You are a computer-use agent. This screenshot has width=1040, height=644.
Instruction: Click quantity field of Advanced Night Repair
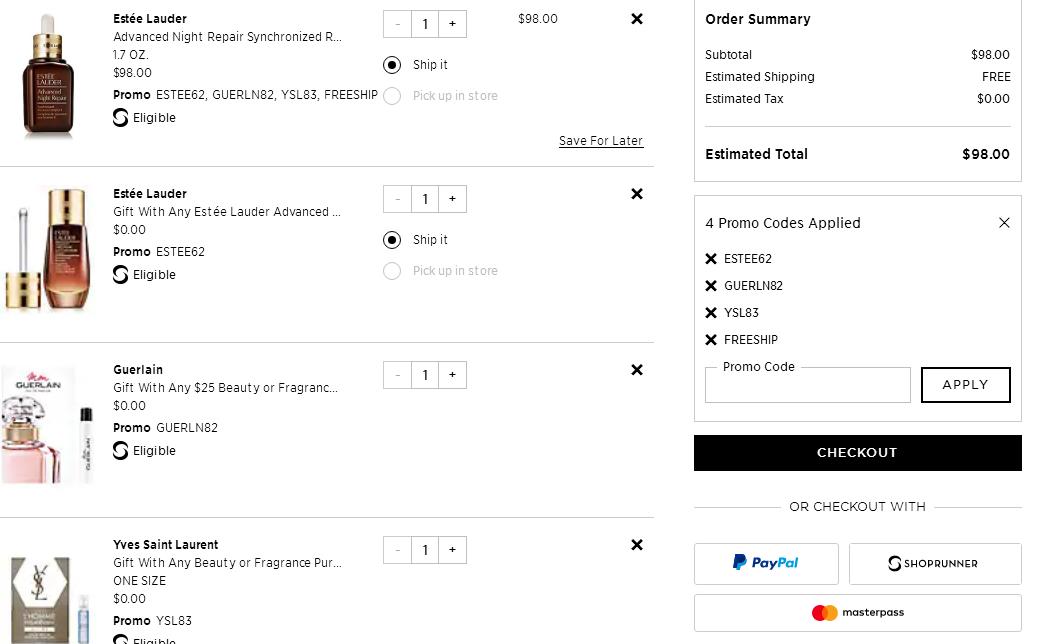[x=425, y=24]
